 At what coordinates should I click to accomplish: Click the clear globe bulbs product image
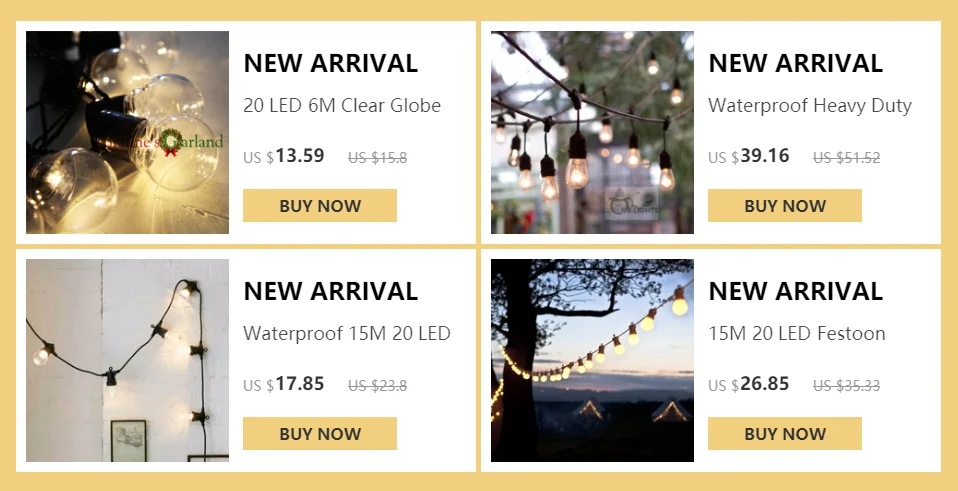127,132
